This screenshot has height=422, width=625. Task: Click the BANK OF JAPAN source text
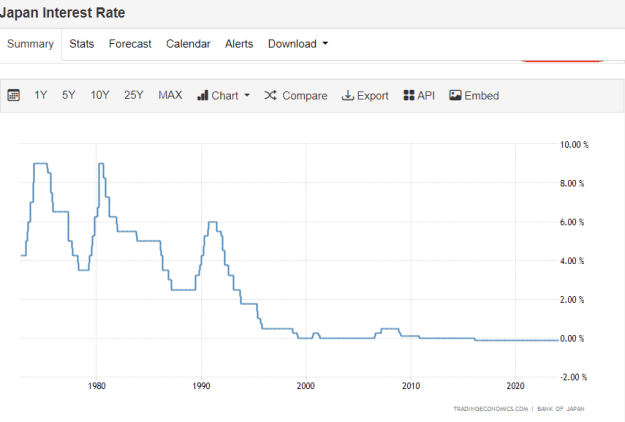(561, 409)
